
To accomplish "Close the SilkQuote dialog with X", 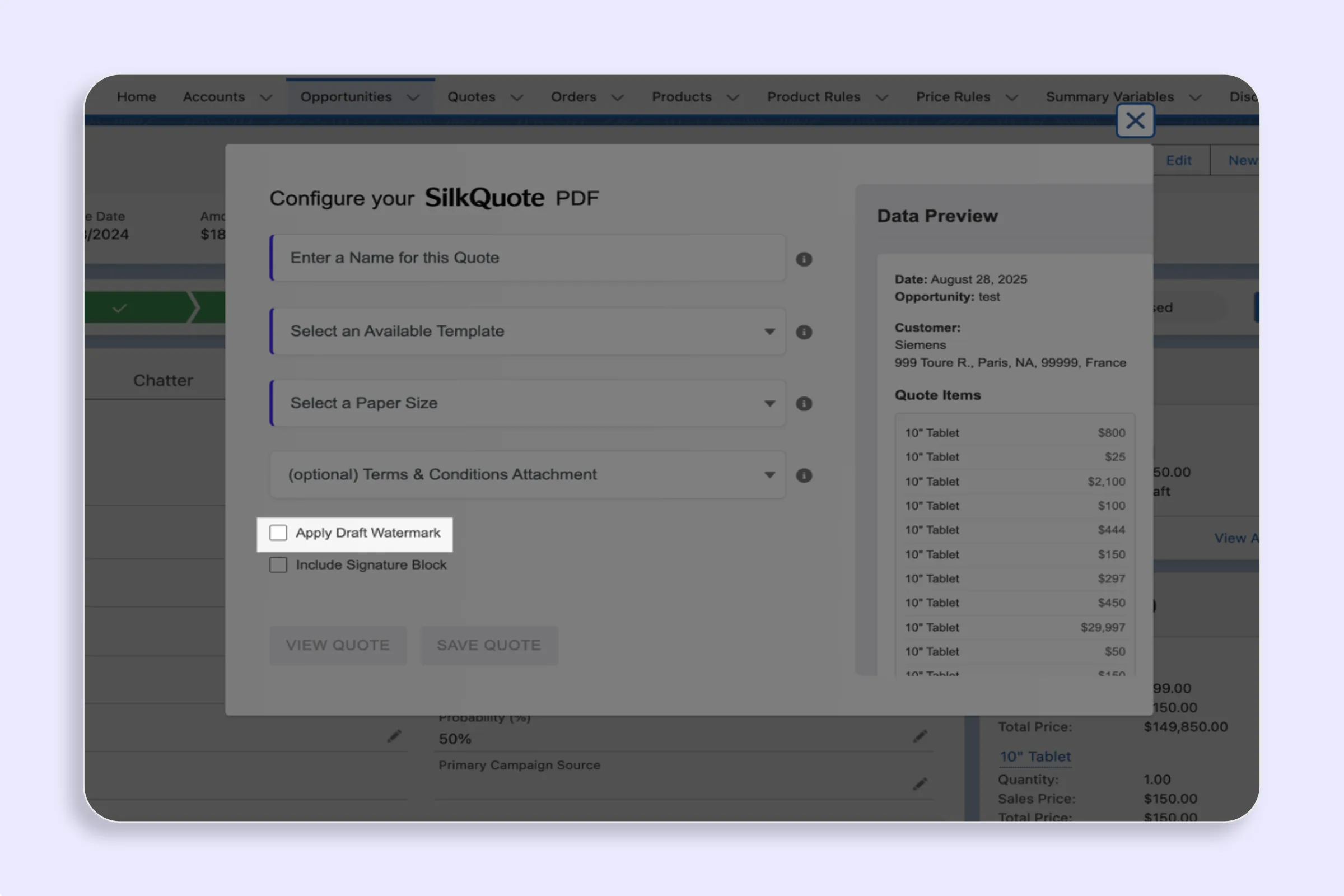I will click(1135, 120).
